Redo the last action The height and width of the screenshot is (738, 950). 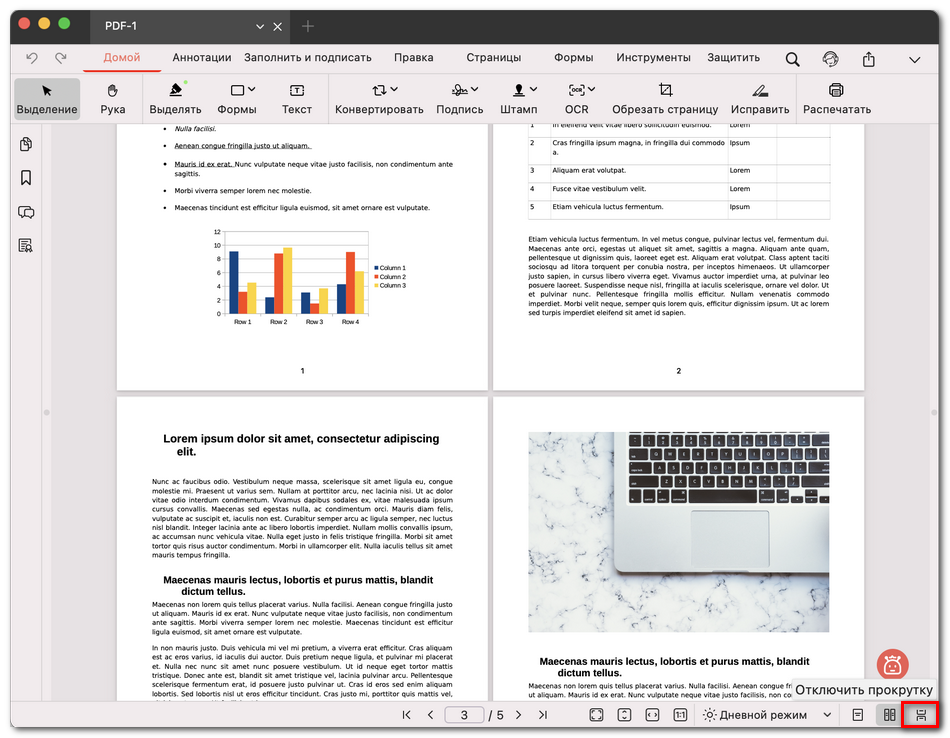tap(61, 58)
